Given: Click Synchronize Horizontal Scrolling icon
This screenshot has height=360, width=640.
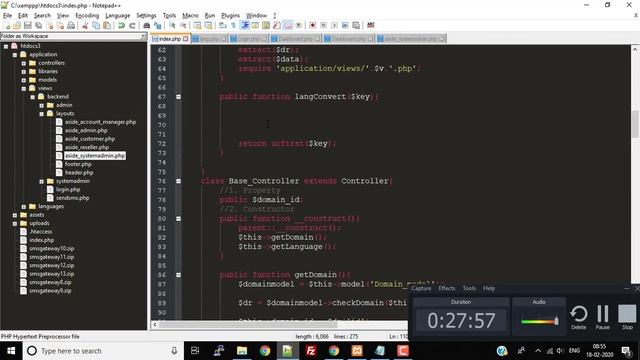Looking at the screenshot, I should (208, 25).
